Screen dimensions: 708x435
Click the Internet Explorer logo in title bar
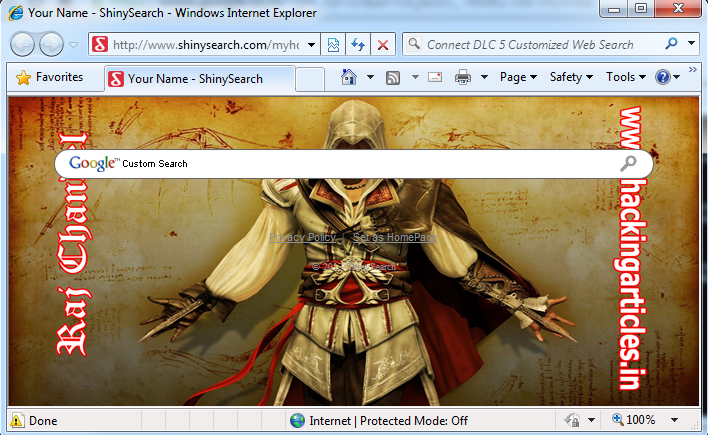tap(16, 13)
